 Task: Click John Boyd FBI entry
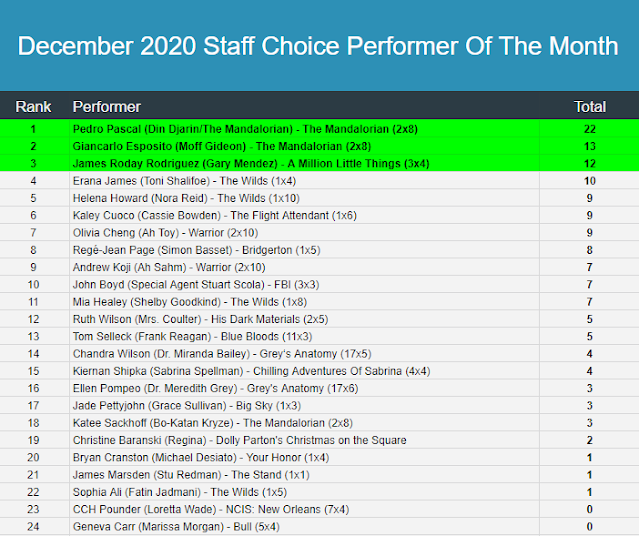[194, 284]
